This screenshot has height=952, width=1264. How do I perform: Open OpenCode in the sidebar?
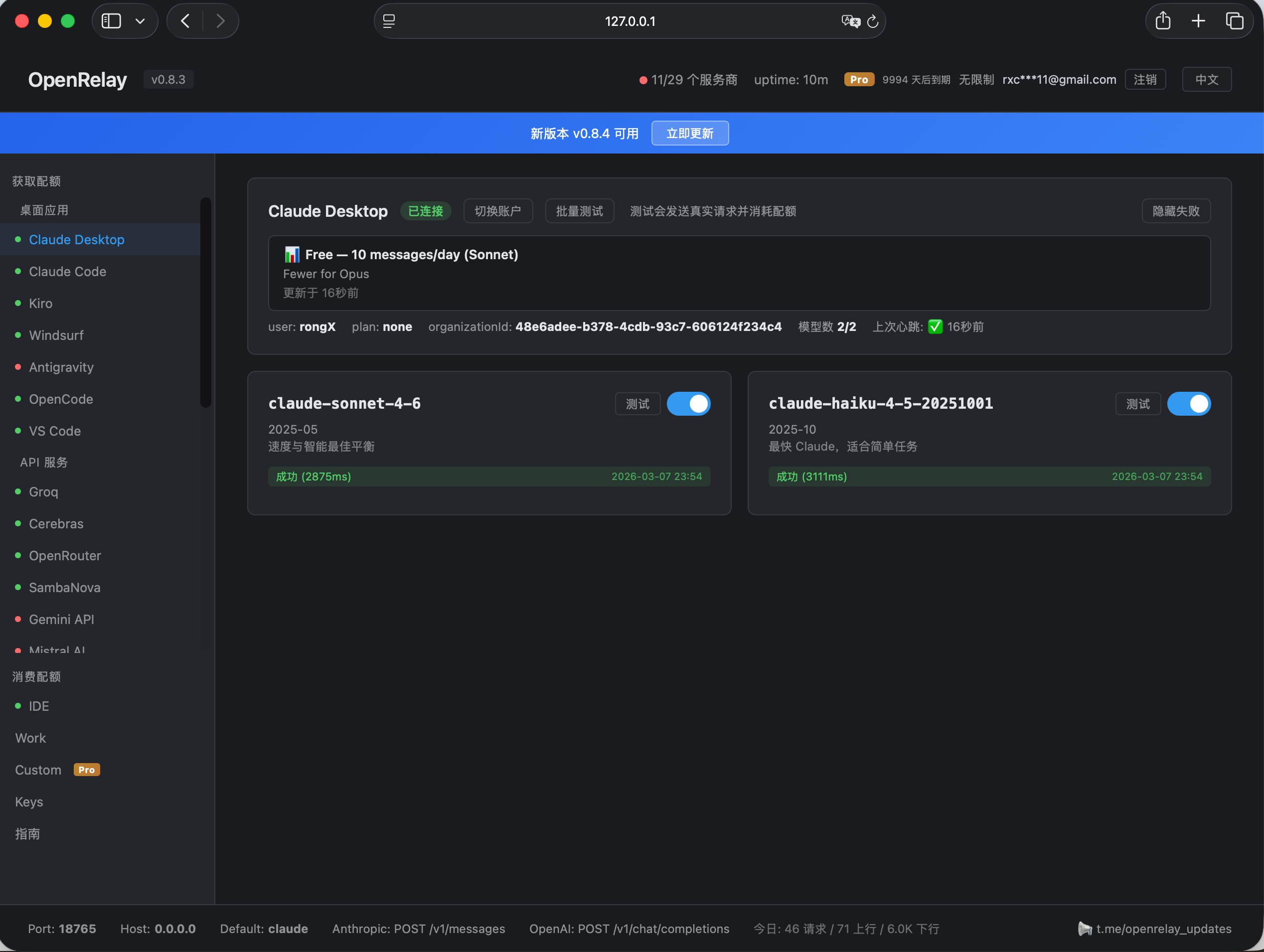click(x=100, y=399)
